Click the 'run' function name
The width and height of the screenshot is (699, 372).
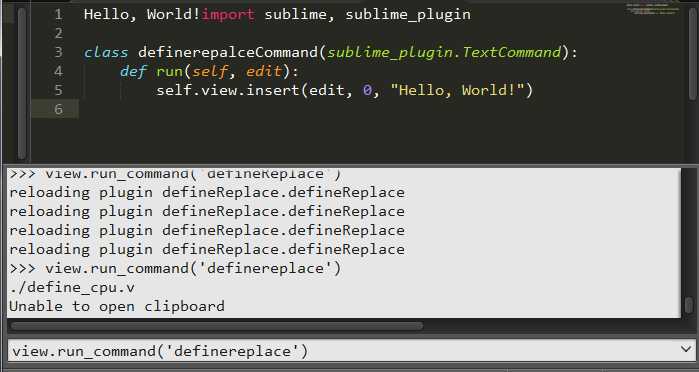coord(169,72)
